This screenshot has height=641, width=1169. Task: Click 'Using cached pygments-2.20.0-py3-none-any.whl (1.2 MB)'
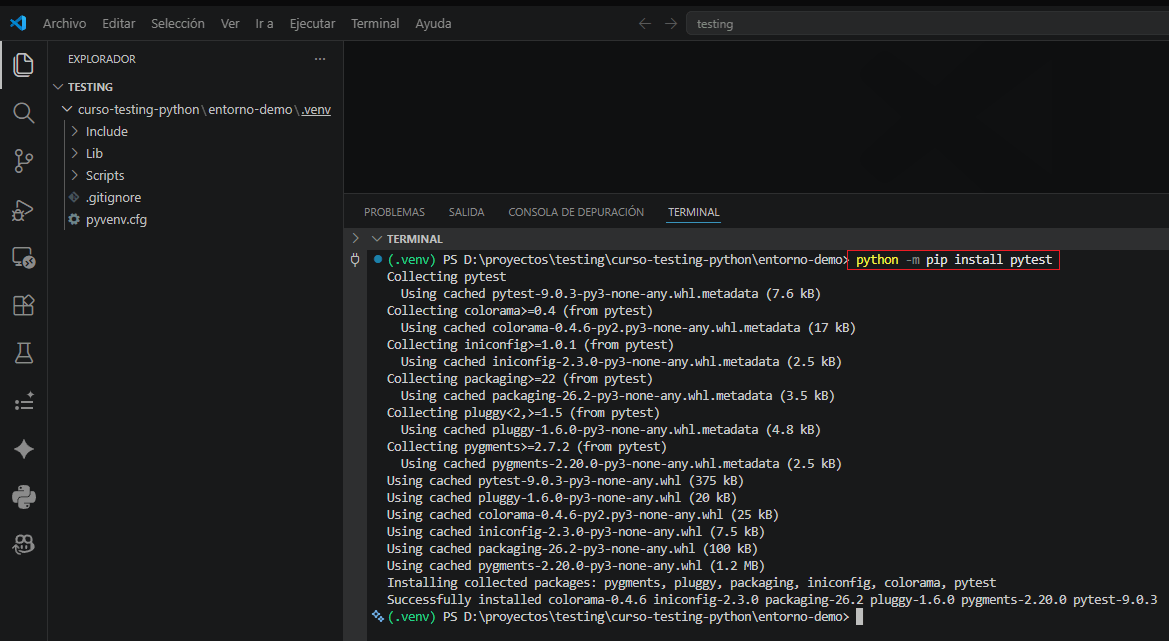[x=576, y=566]
